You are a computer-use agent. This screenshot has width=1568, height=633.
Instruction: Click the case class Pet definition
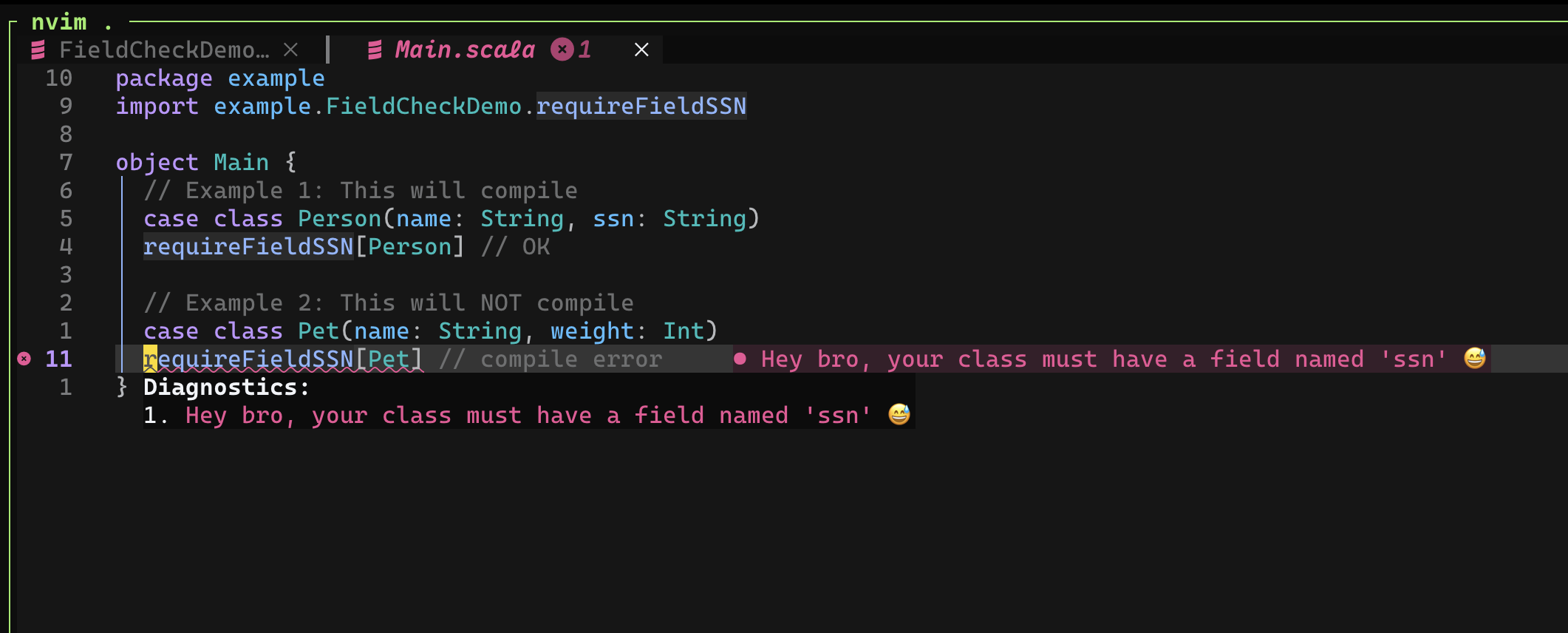(x=430, y=331)
